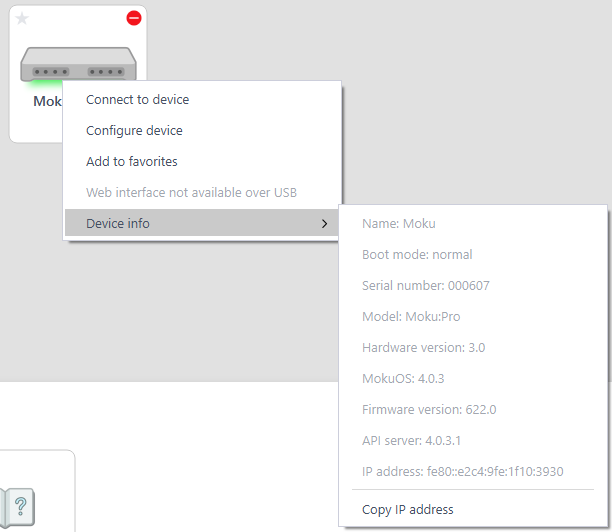
Task: Click the Moku:Pro device image
Action: 78,64
